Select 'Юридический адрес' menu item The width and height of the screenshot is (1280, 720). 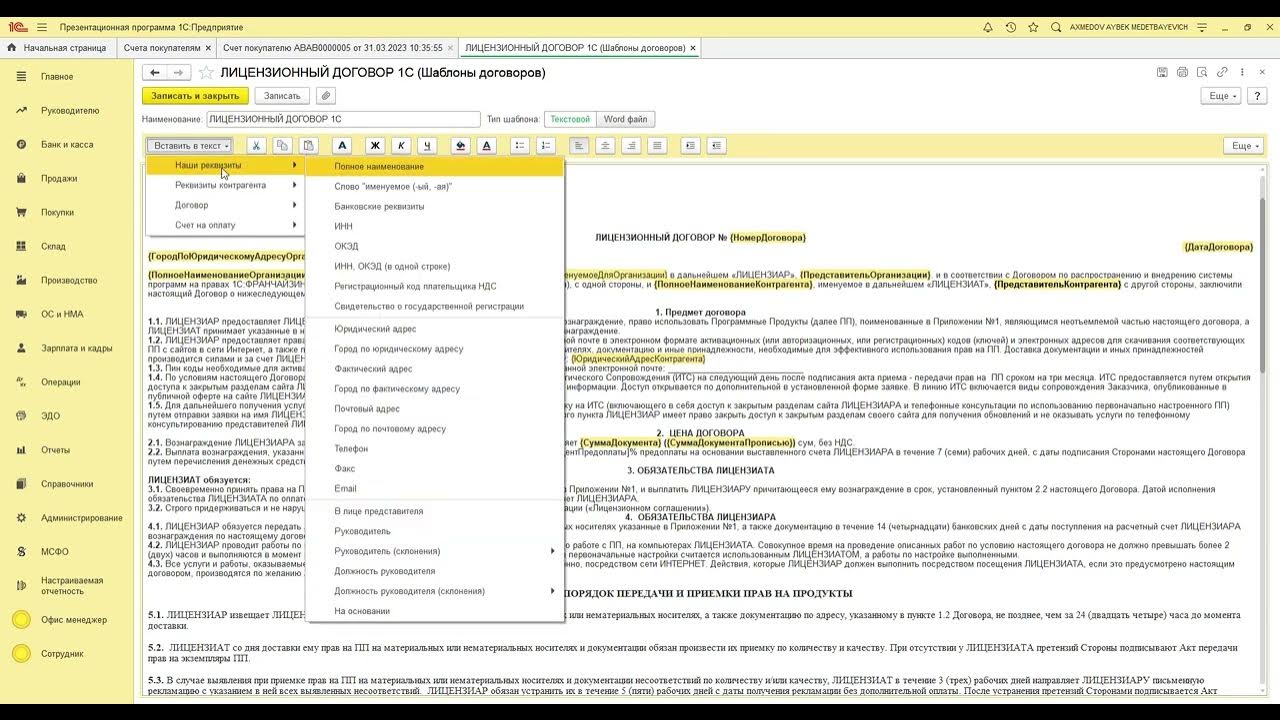(434, 329)
